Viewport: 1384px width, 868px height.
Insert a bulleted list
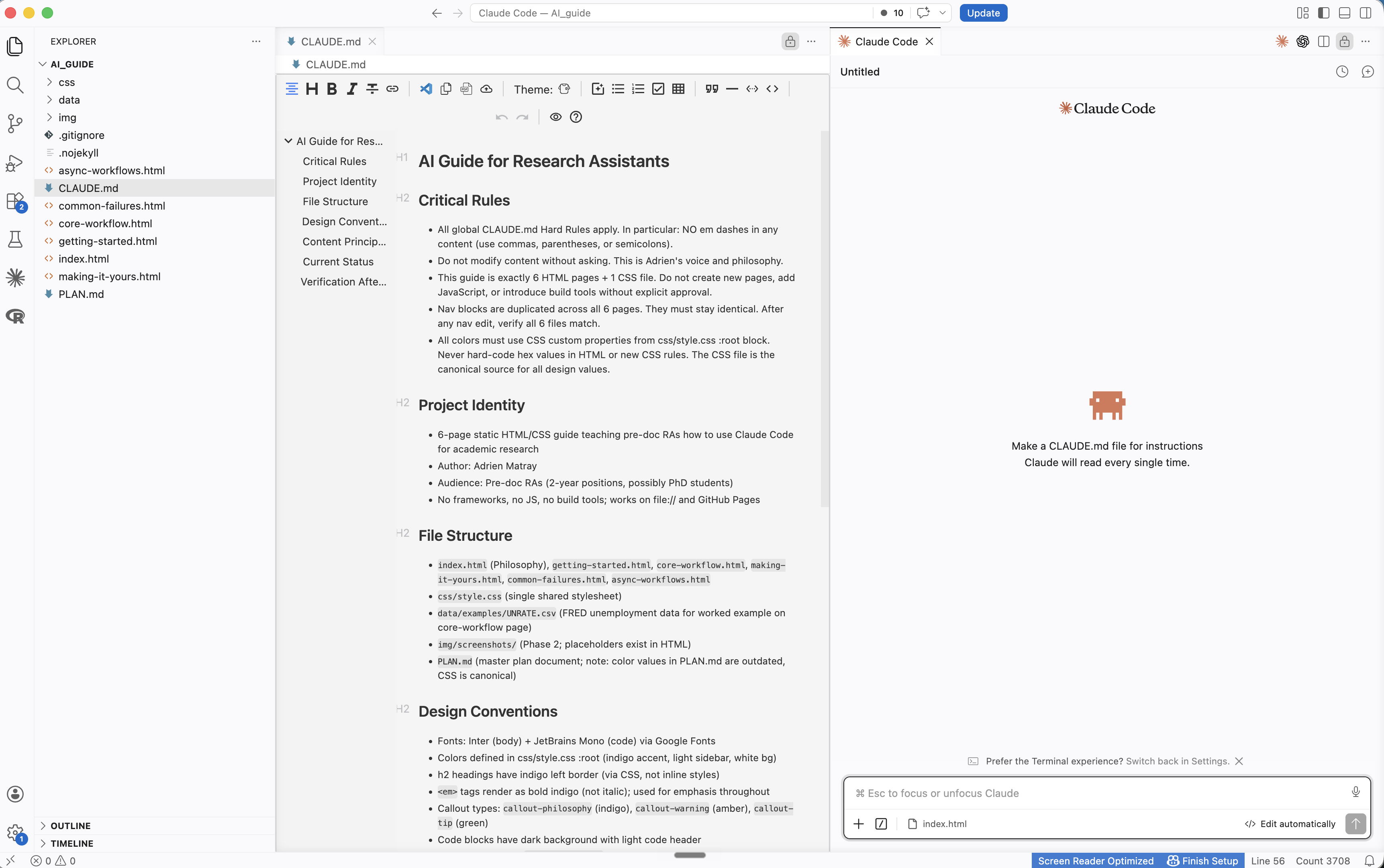[x=618, y=89]
